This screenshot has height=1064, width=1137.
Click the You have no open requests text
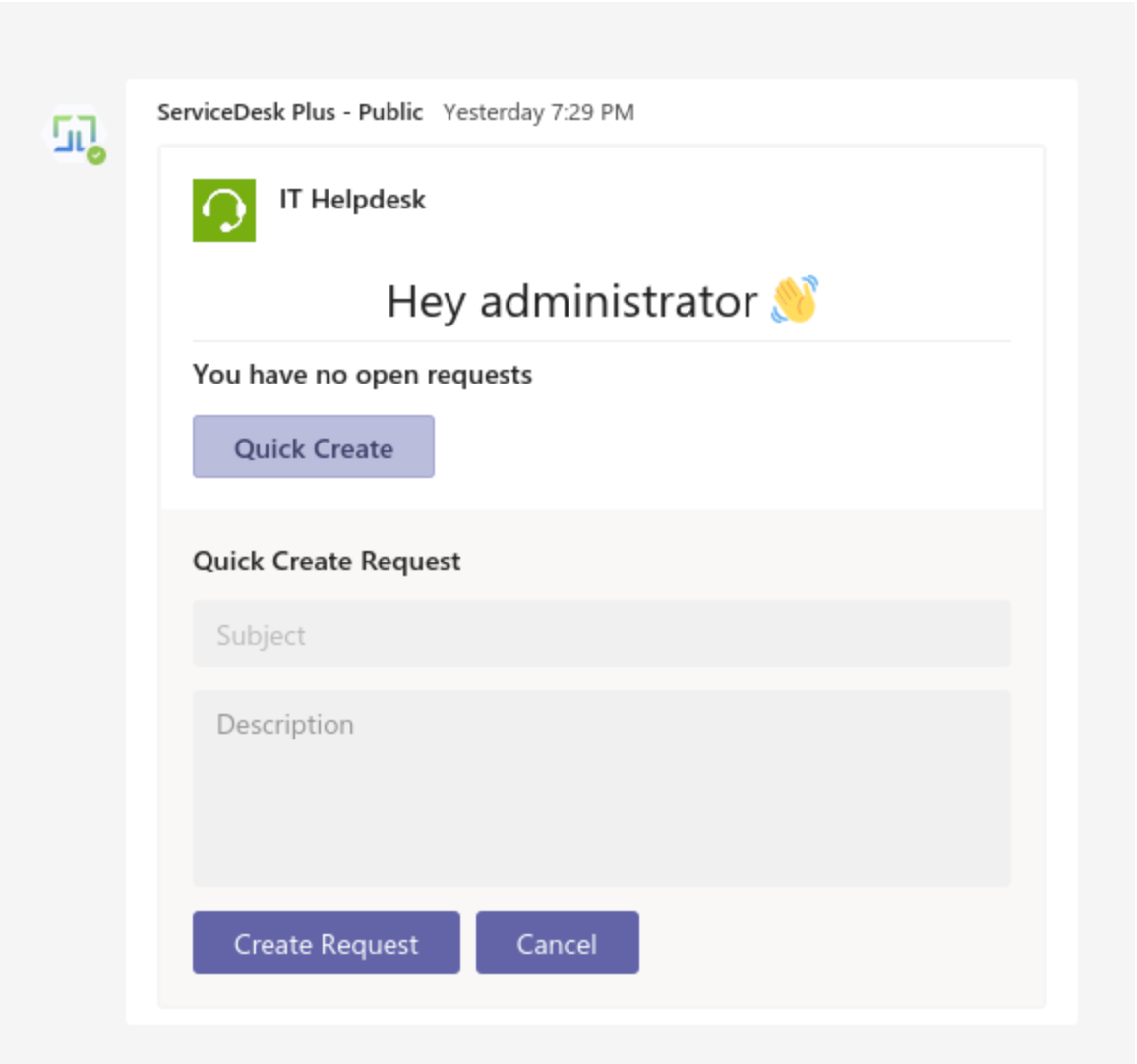[363, 375]
